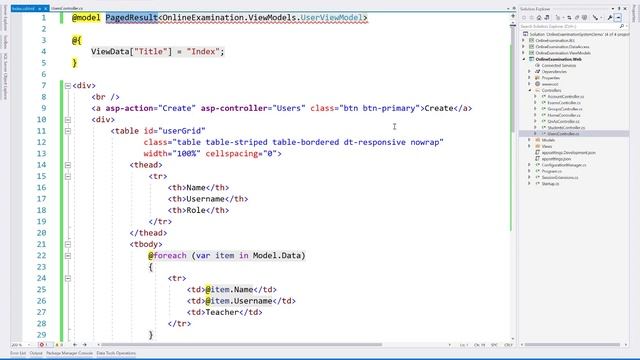640x360 pixels.
Task: Select AccountController.cs in Solution Explorer
Action: pyautogui.click(x=565, y=96)
